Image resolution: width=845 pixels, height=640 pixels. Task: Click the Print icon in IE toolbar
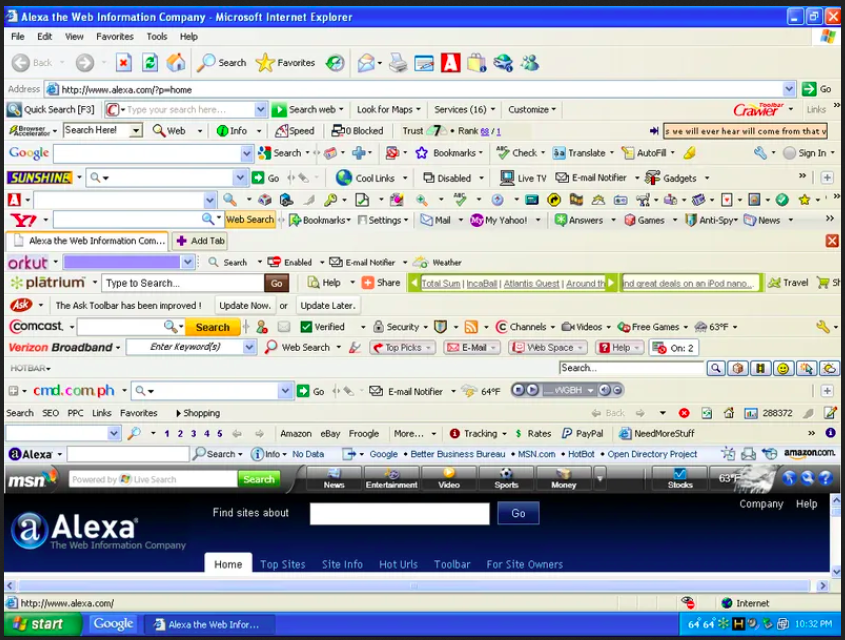[x=398, y=63]
